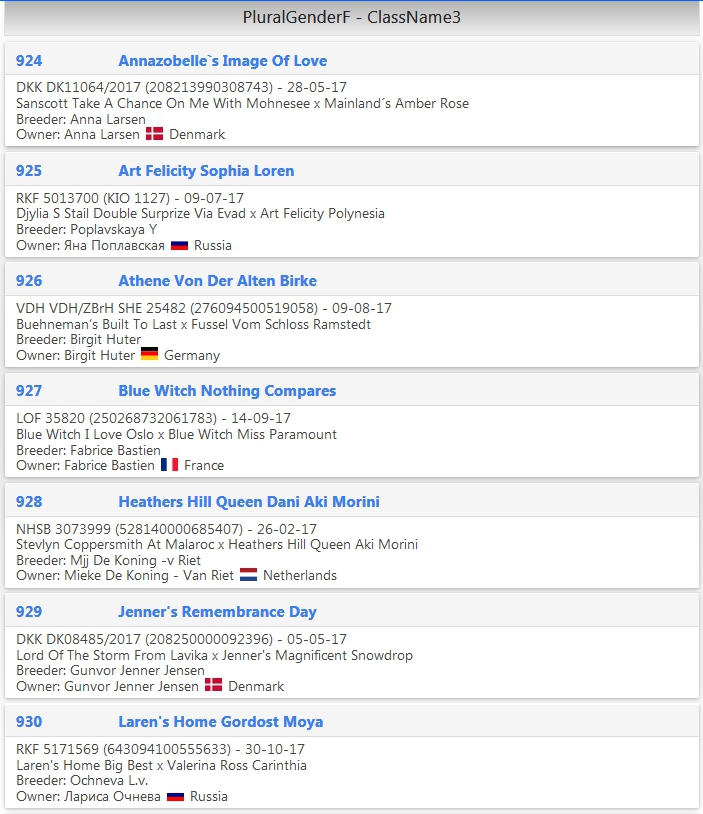
Task: Click pedigree text Lord Of The Storm From Lavika
Action: 214,655
